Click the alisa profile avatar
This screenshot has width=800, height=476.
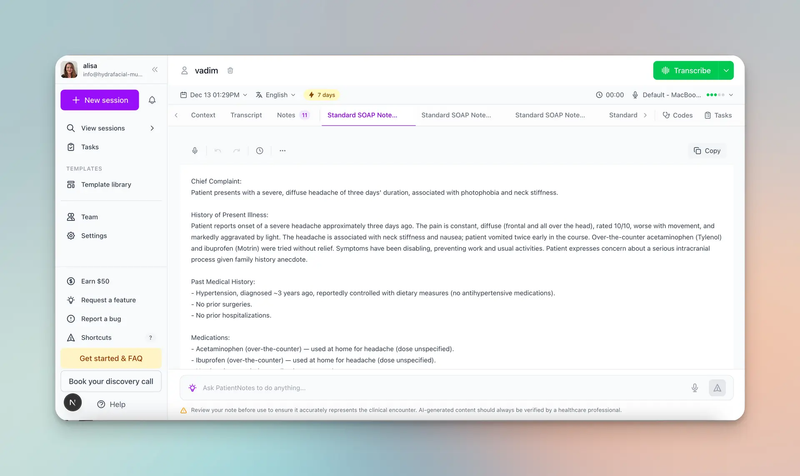pos(69,69)
